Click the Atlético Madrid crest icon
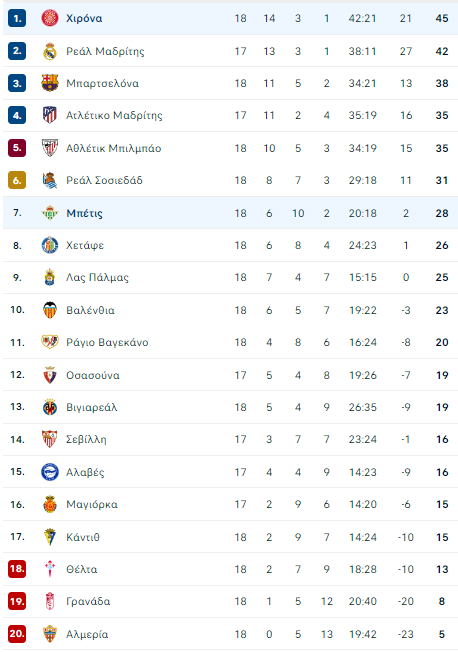This screenshot has width=458, height=652. click(x=50, y=115)
